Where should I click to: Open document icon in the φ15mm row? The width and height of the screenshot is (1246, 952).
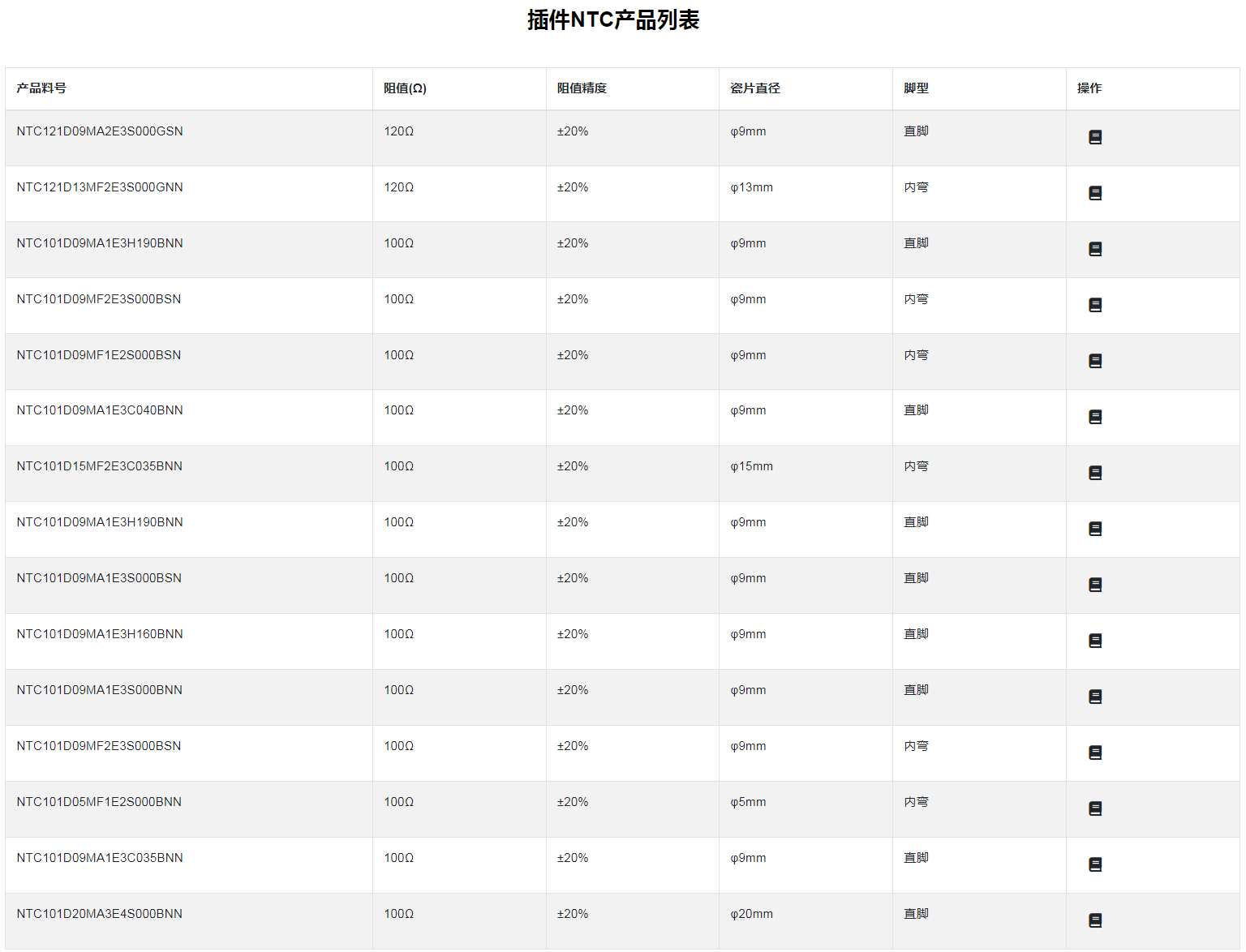1094,473
